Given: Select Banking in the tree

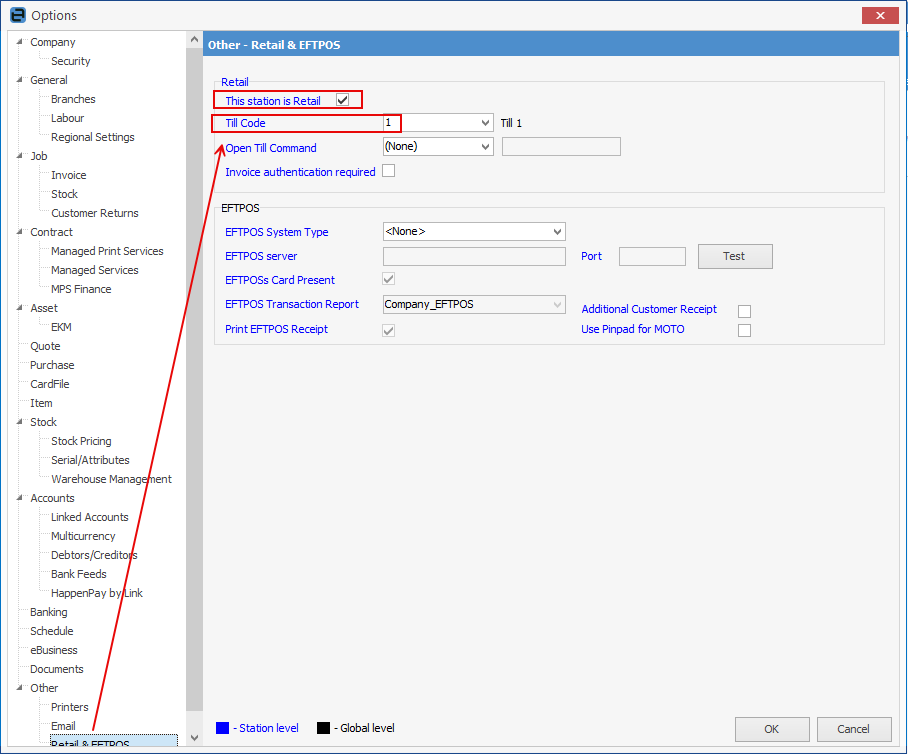Looking at the screenshot, I should [49, 612].
